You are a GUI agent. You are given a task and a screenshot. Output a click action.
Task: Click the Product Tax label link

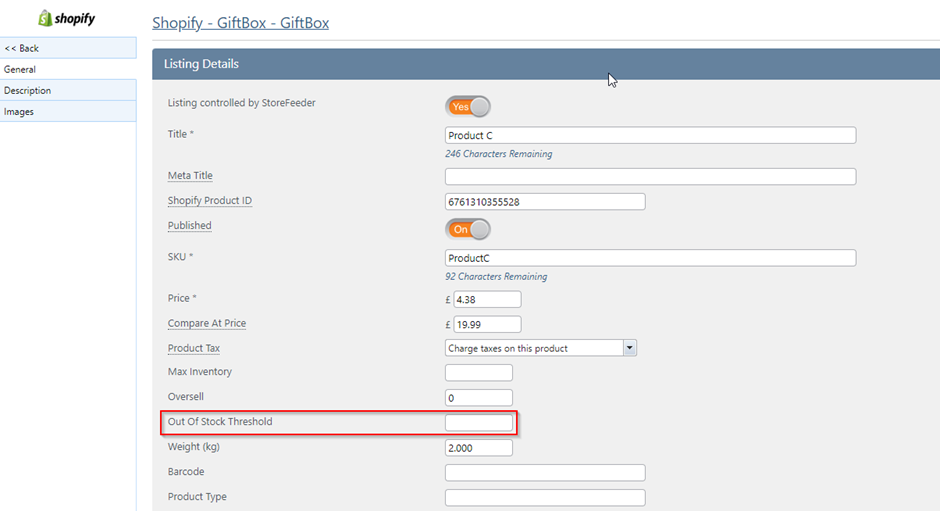coord(194,348)
